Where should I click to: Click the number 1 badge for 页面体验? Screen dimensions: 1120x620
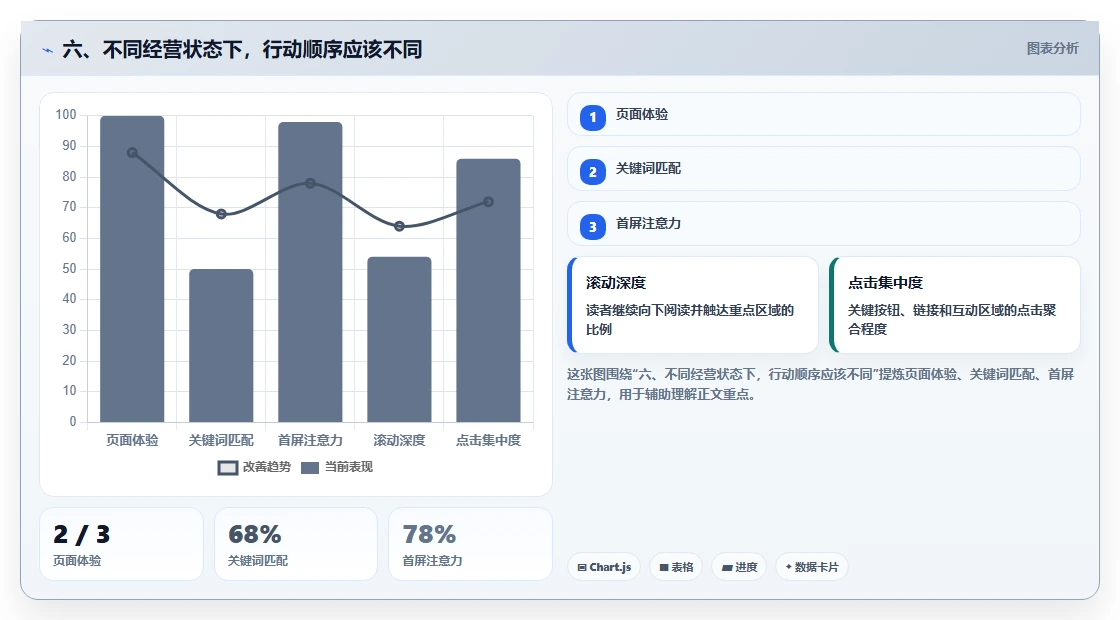[x=593, y=118]
